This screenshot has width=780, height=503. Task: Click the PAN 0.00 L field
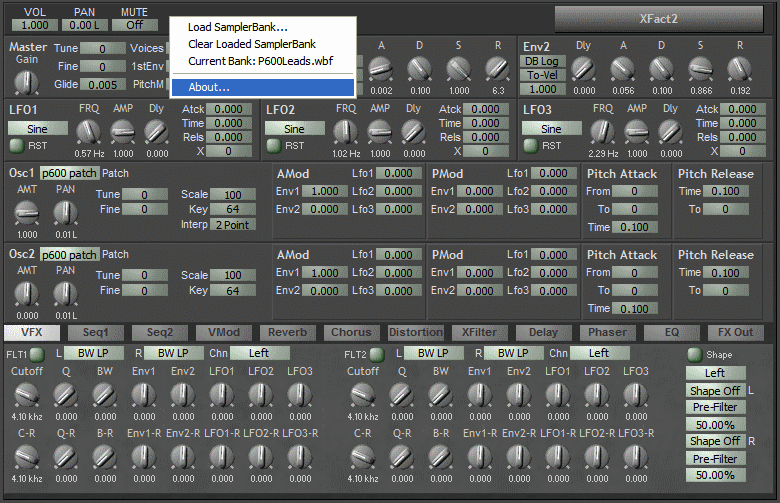(x=85, y=25)
